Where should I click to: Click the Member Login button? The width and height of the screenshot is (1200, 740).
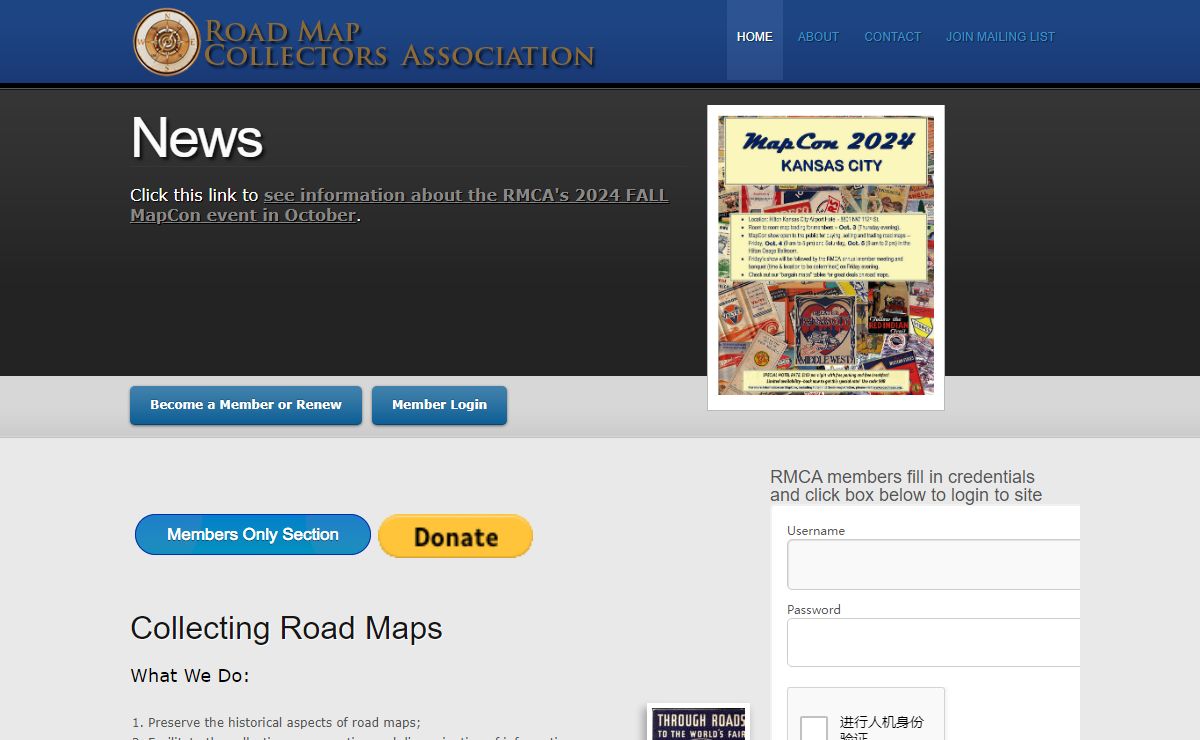coord(439,405)
